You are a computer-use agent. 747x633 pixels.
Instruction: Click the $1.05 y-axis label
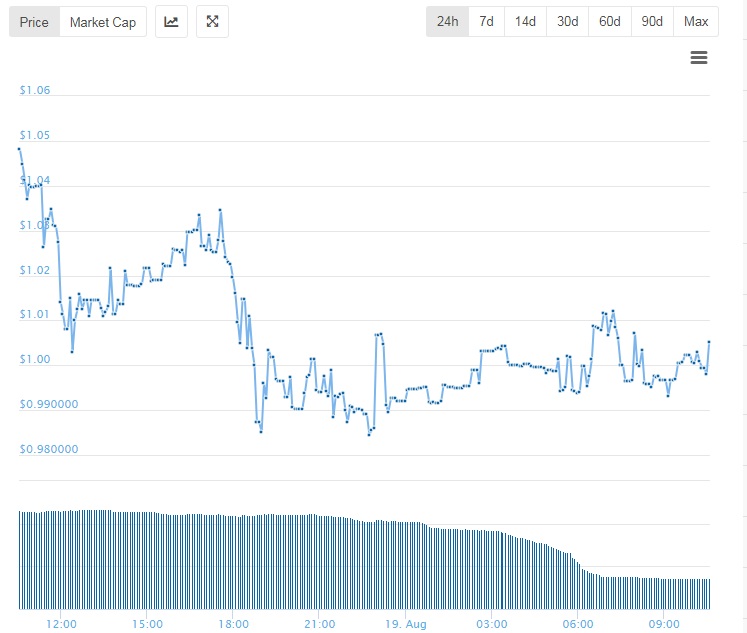[x=34, y=135]
